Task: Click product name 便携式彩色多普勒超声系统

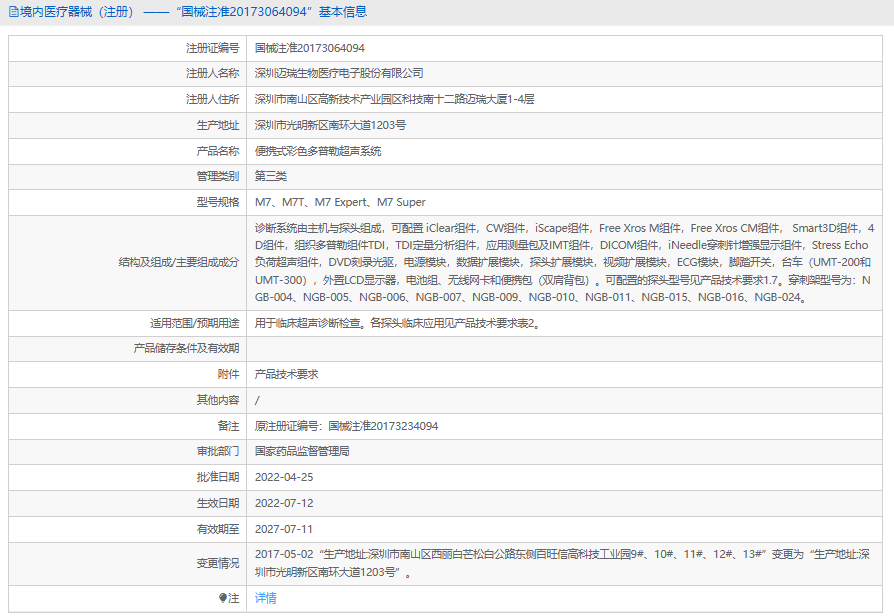Action: tap(318, 151)
